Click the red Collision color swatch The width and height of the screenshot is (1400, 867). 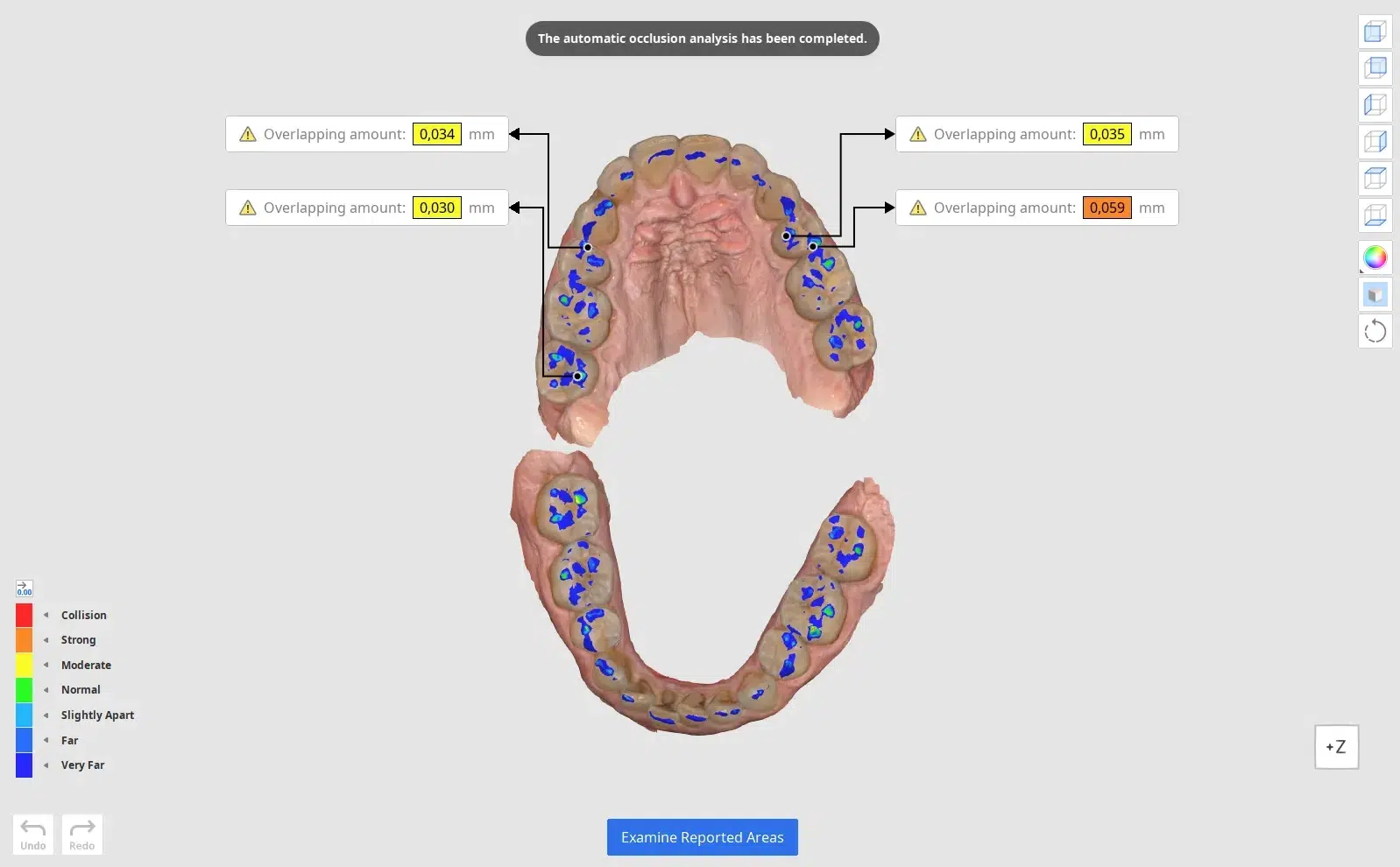click(x=25, y=616)
